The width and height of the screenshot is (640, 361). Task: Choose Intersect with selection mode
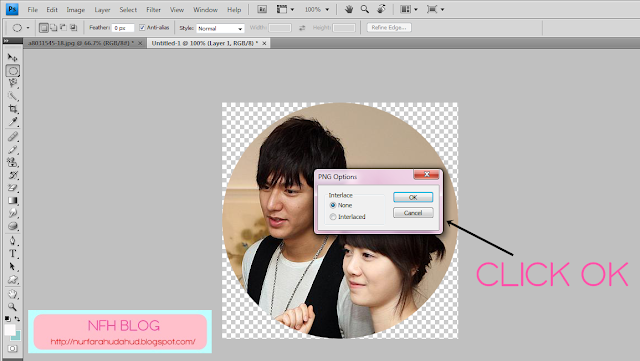(x=73, y=28)
